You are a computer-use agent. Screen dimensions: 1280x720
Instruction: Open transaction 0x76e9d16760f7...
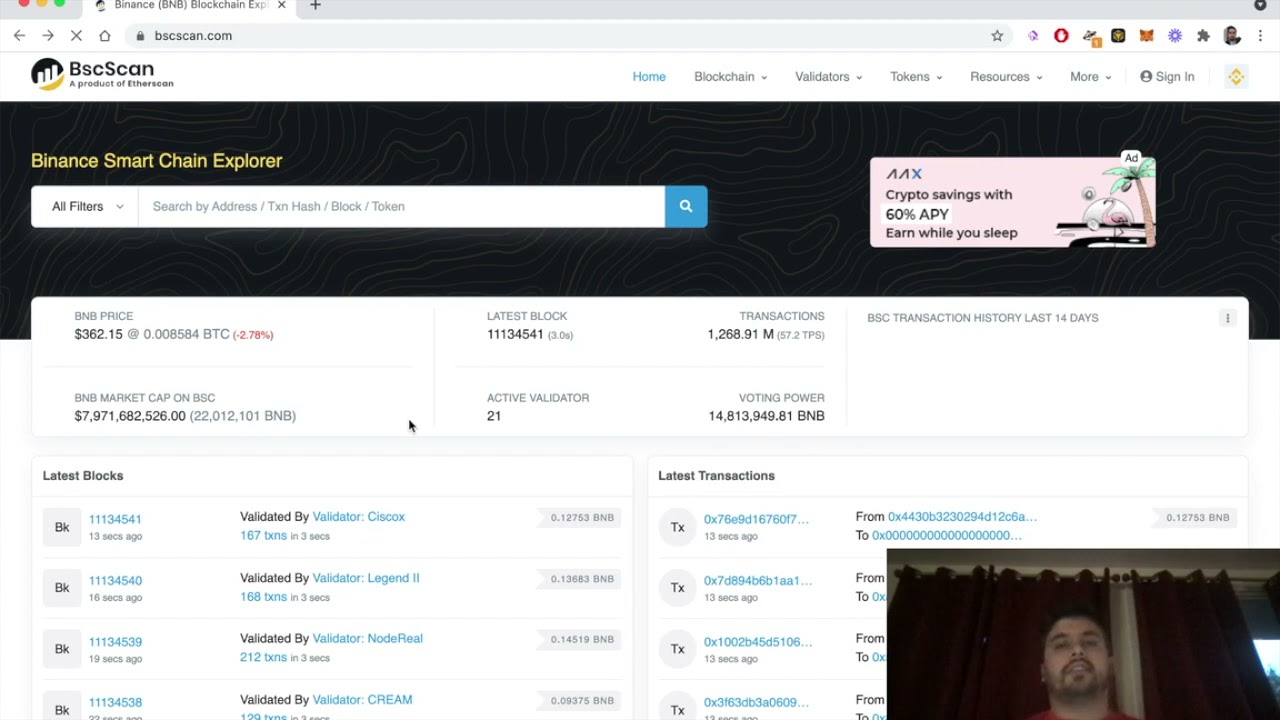[756, 519]
